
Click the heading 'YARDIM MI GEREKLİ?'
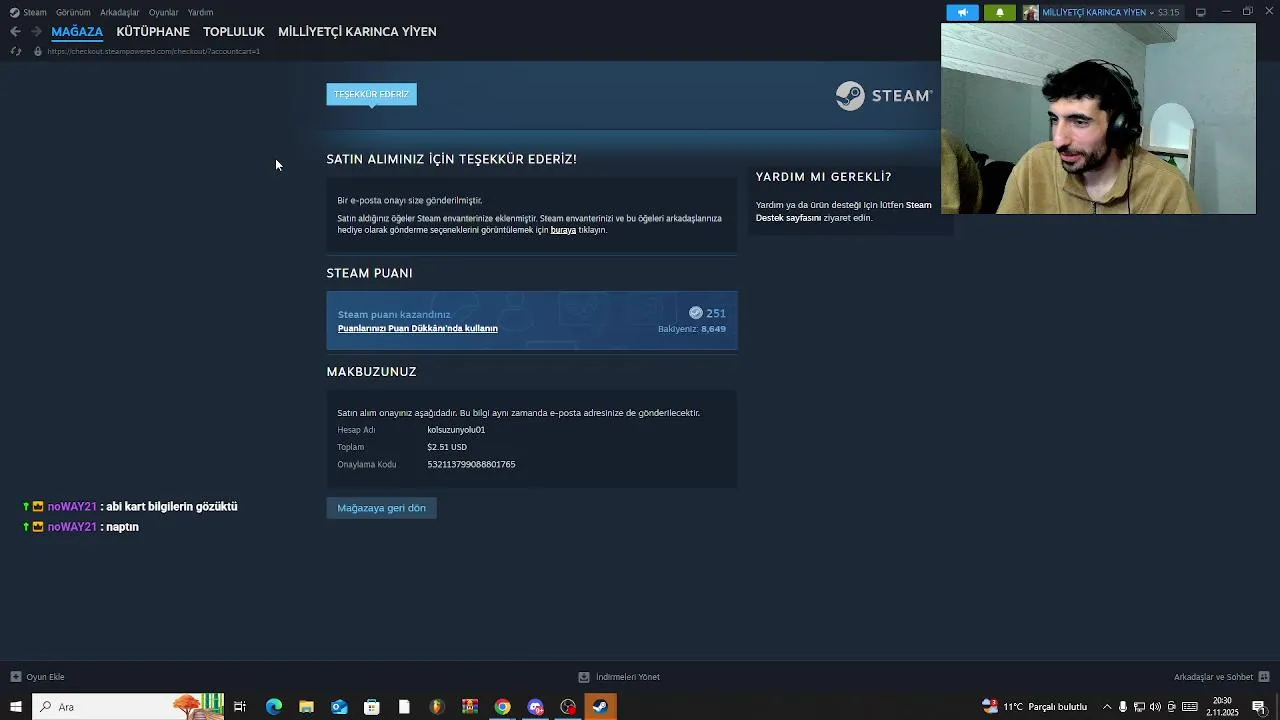tap(823, 177)
